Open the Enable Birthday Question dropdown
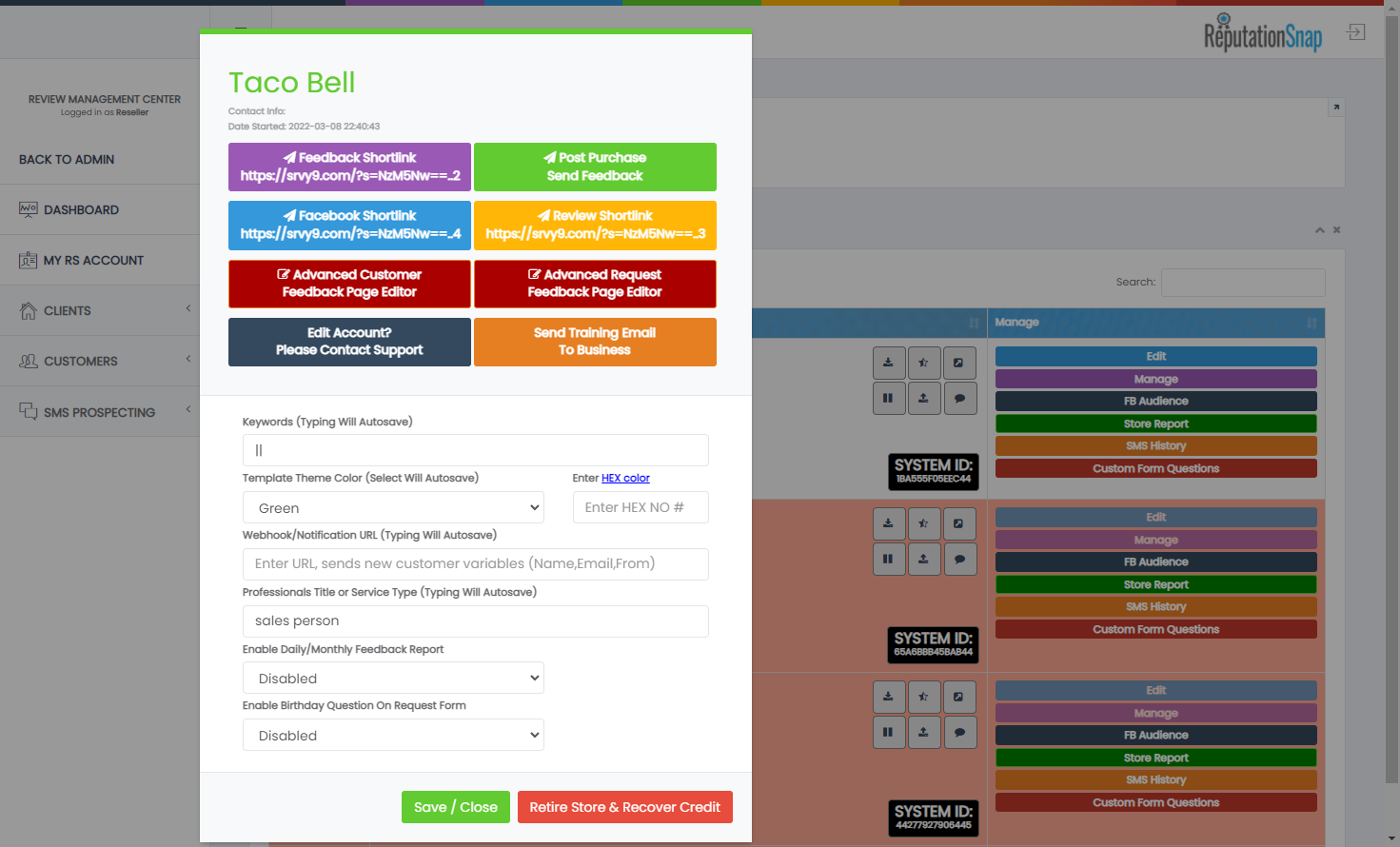This screenshot has height=847, width=1400. (393, 736)
